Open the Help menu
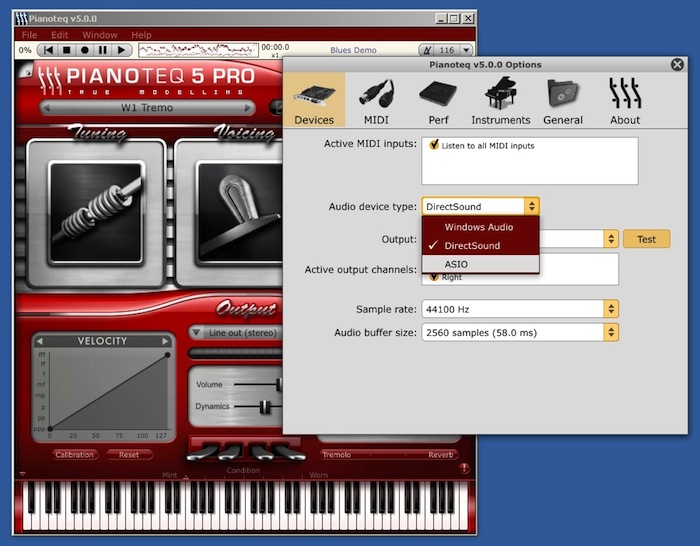This screenshot has width=700, height=546. [141, 35]
